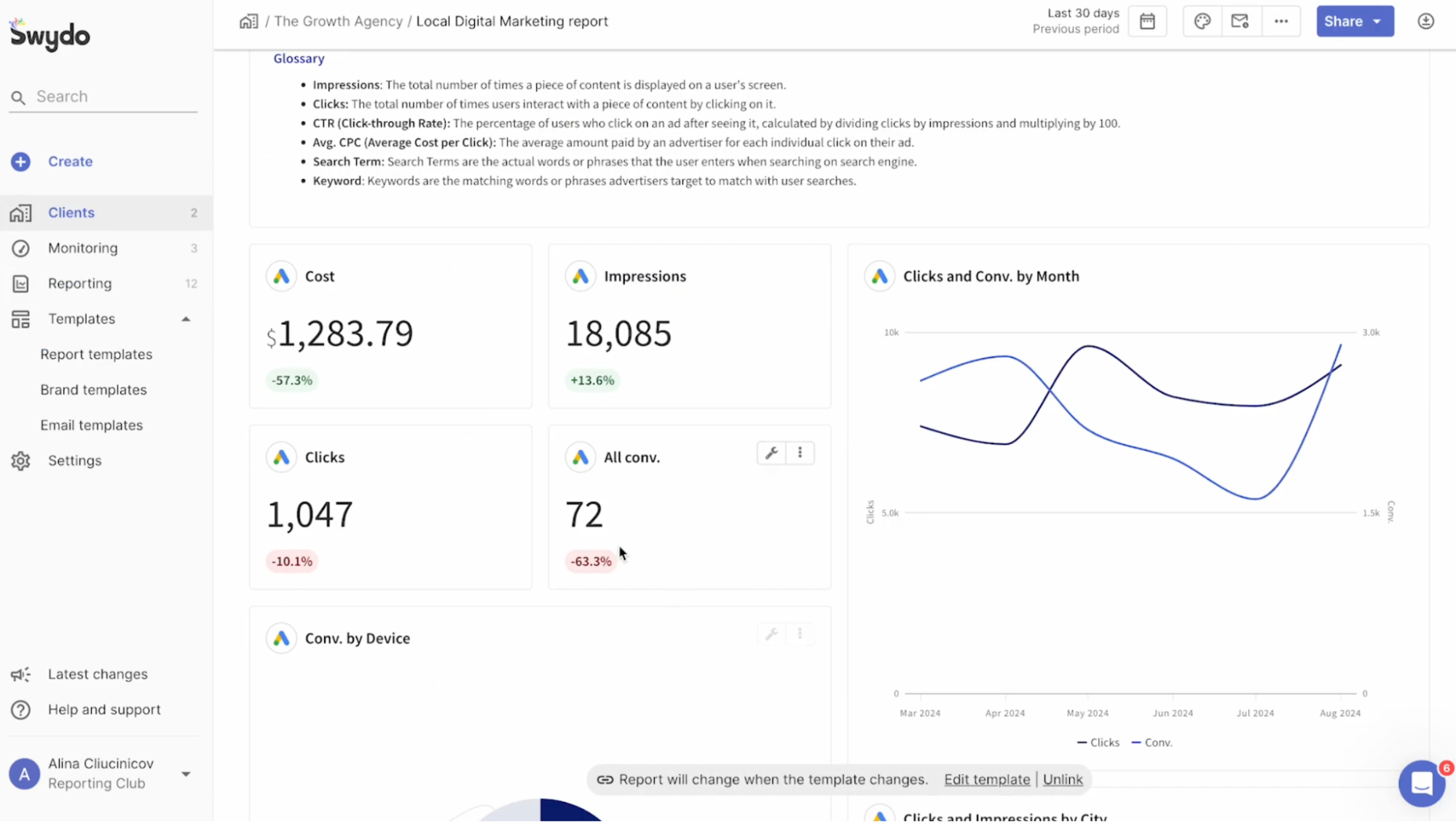This screenshot has width=1456, height=822.
Task: Click the Monitoring gauge icon
Action: [x=20, y=248]
